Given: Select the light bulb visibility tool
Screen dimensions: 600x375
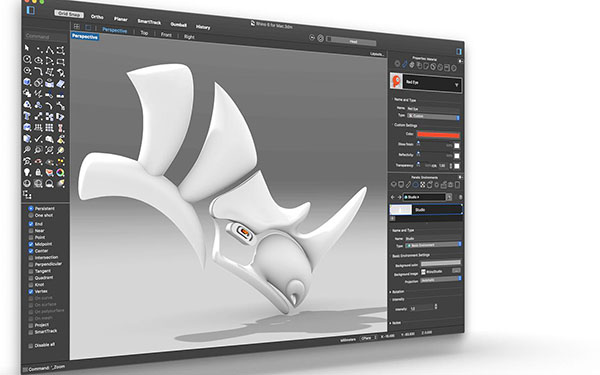Looking at the screenshot, I should [x=27, y=172].
